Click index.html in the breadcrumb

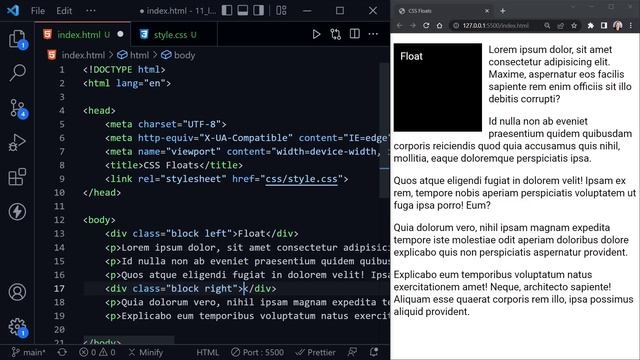(83, 55)
